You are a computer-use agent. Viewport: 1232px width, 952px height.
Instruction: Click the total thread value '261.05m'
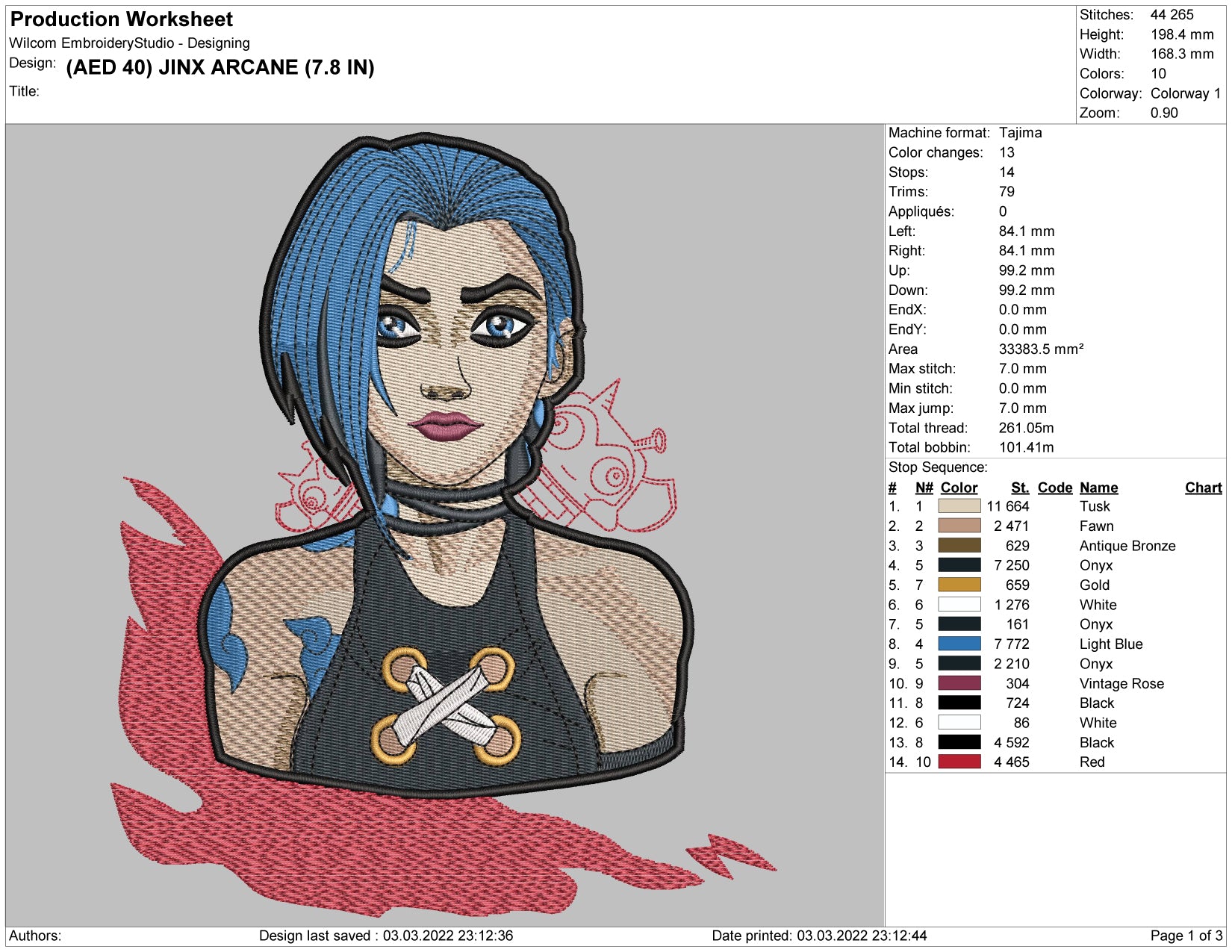(x=1026, y=428)
